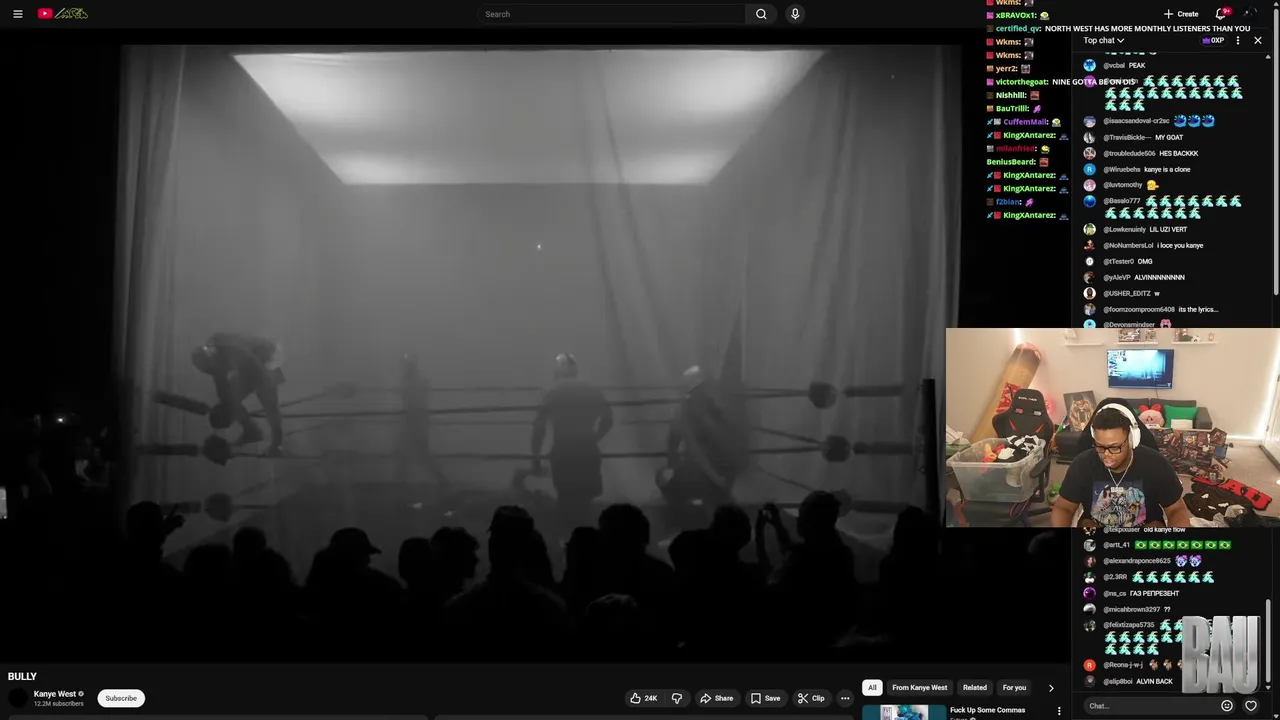Screen dimensions: 1280x720
Task: Click the search magnifier button
Action: 761,14
